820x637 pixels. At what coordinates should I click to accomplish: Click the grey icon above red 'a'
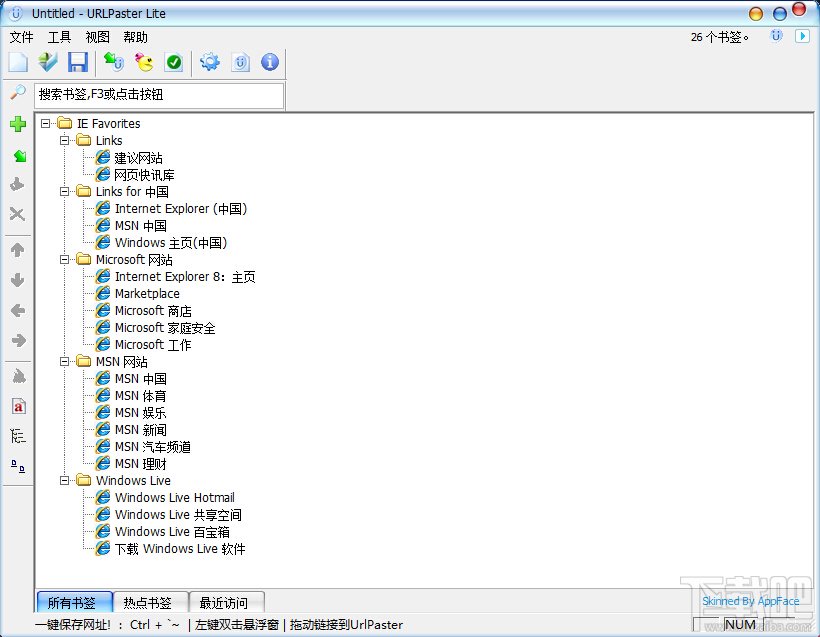tap(18, 376)
